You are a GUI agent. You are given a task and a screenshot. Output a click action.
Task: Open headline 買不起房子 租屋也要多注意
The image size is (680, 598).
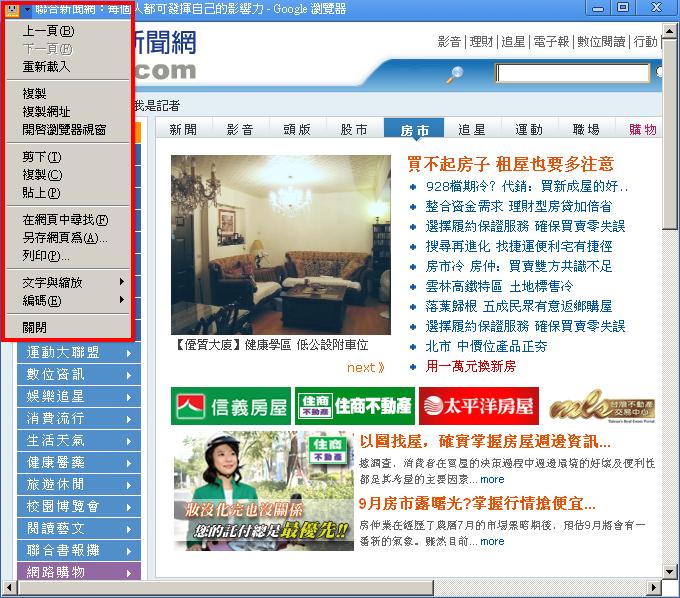[510, 164]
